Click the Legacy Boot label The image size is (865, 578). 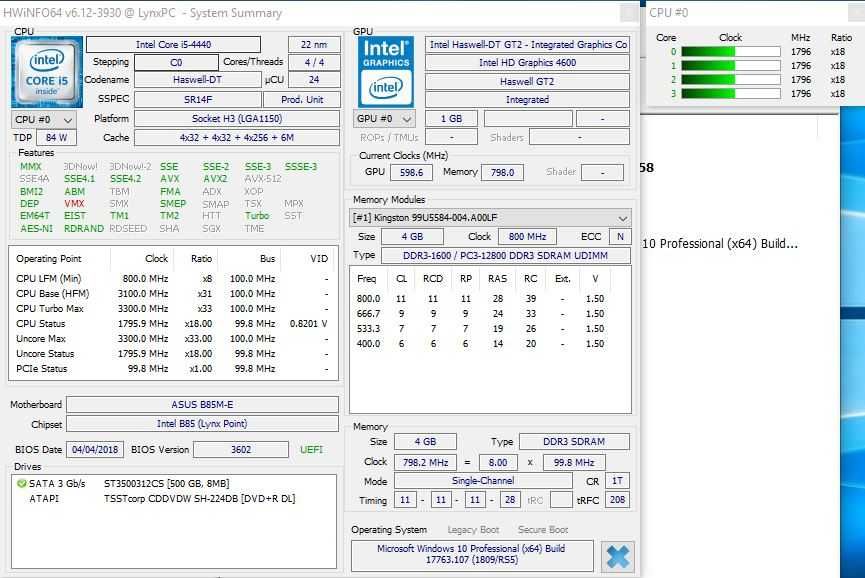(x=473, y=529)
